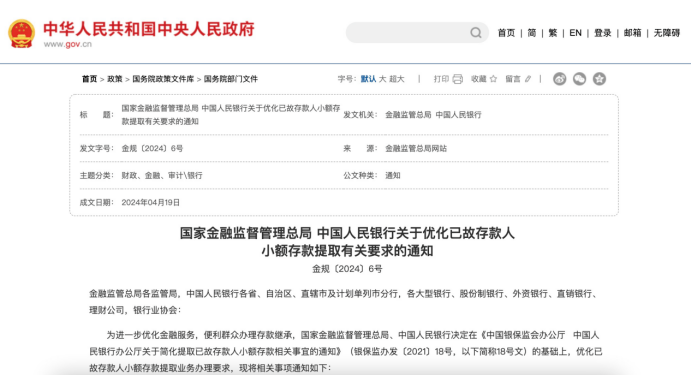Click the article main headline
Image resolution: width=691 pixels, height=375 pixels.
[347, 241]
